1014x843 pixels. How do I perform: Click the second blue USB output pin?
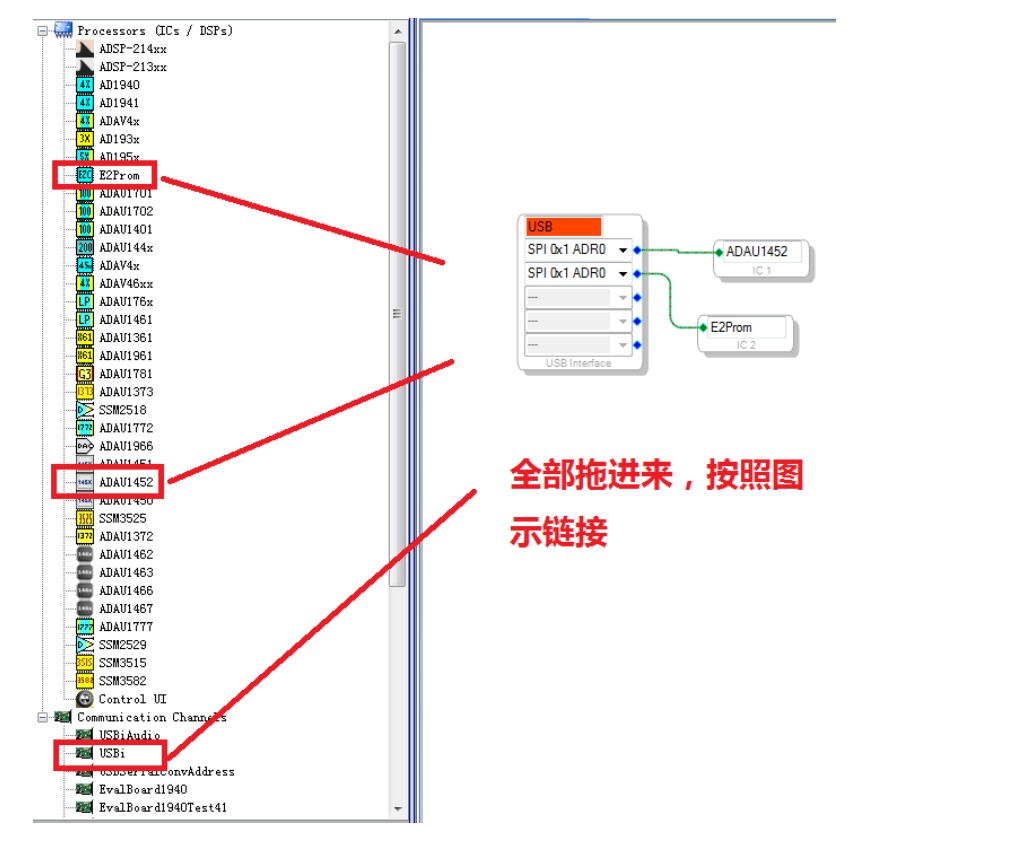coord(637,273)
